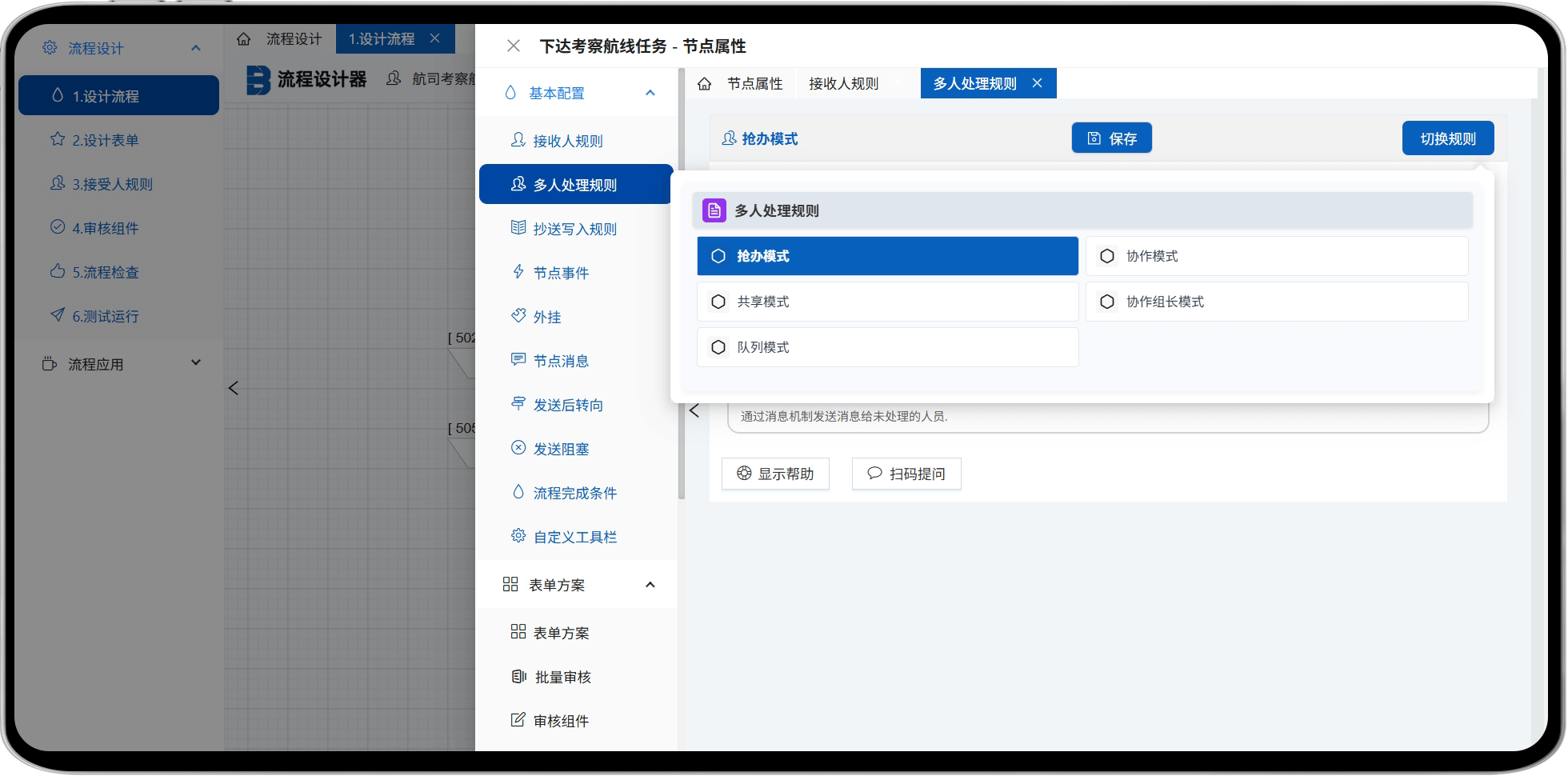Click the 批量审核 batch review icon
The width and height of the screenshot is (1568, 776).
coord(518,677)
